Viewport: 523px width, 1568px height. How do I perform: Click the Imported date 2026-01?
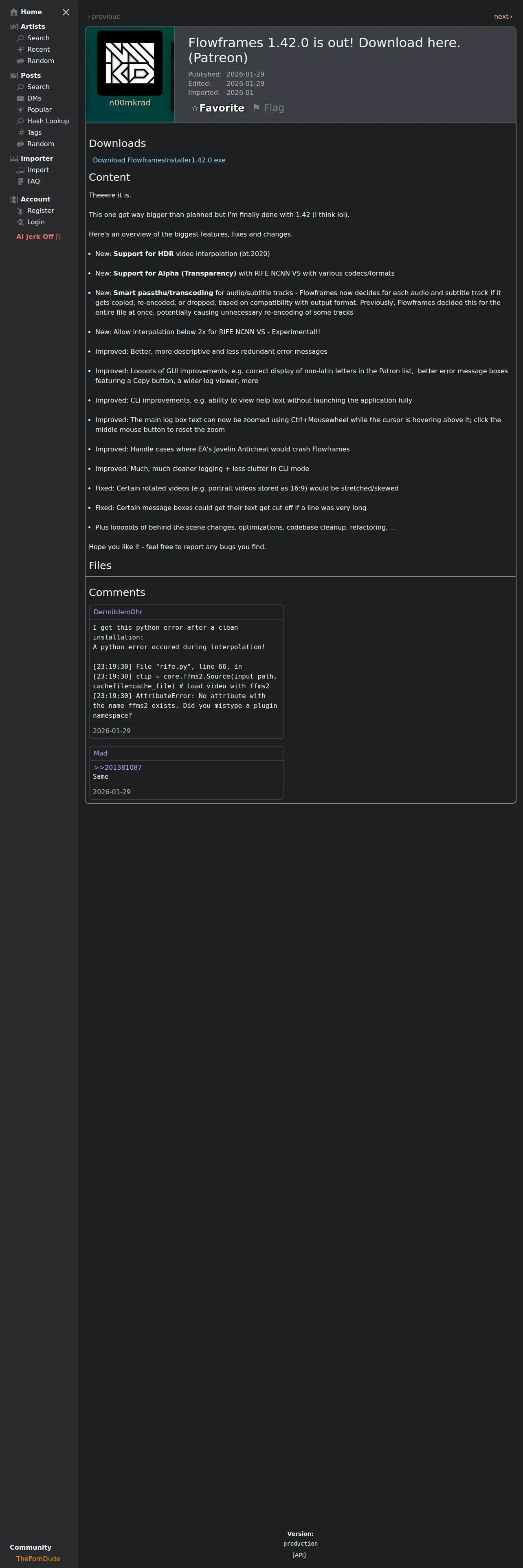240,92
